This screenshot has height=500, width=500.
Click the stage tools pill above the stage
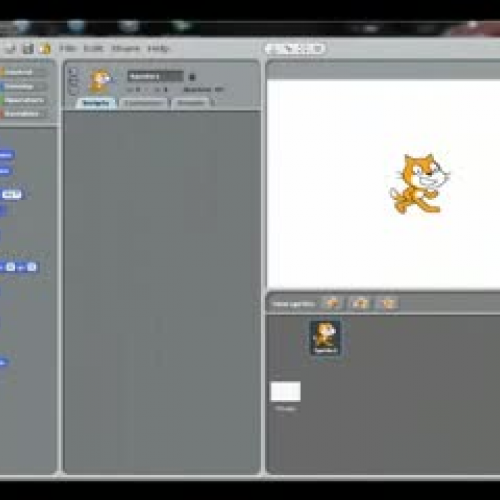click(295, 49)
